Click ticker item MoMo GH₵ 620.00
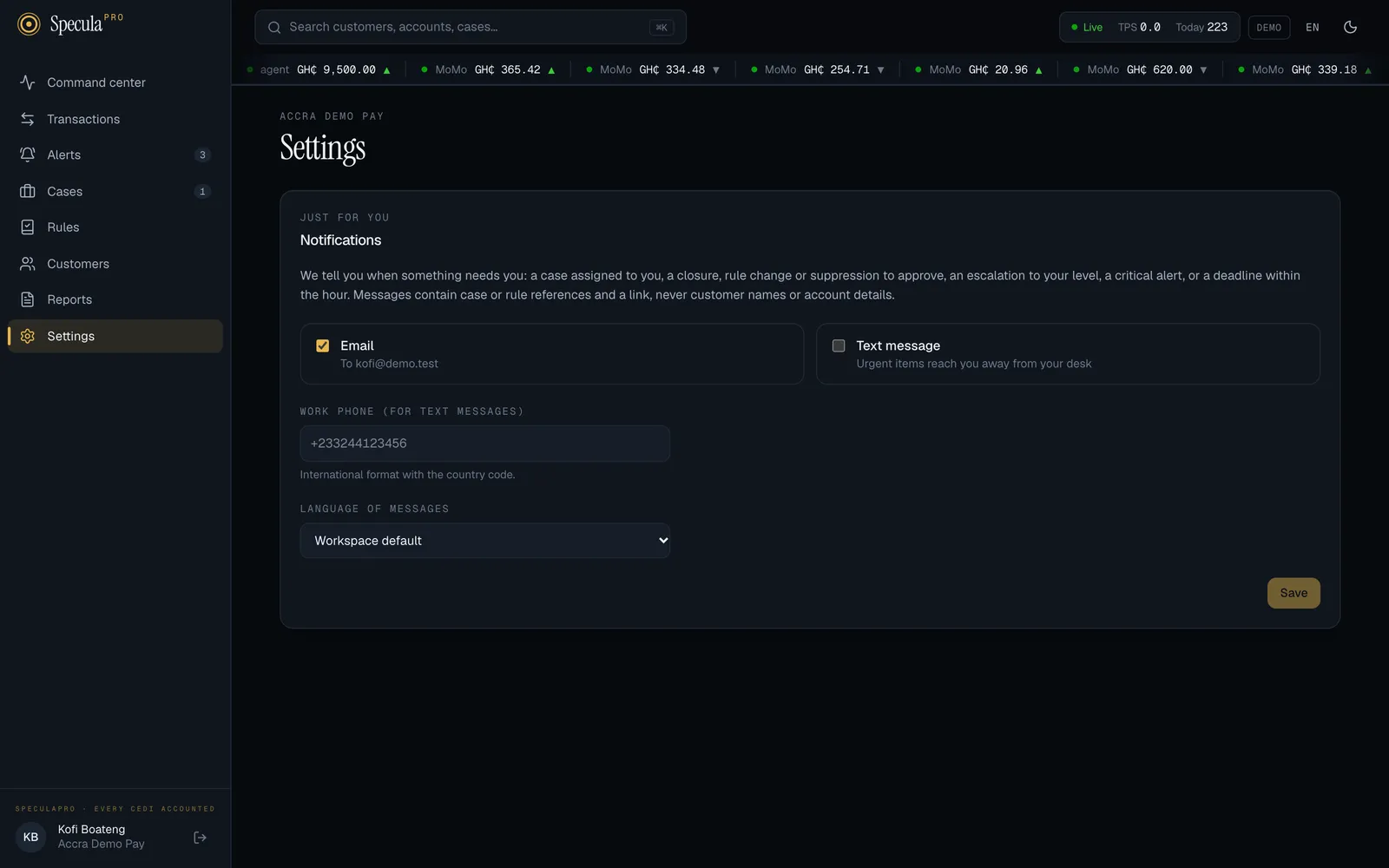The width and height of the screenshot is (1389, 868). 1140,69
